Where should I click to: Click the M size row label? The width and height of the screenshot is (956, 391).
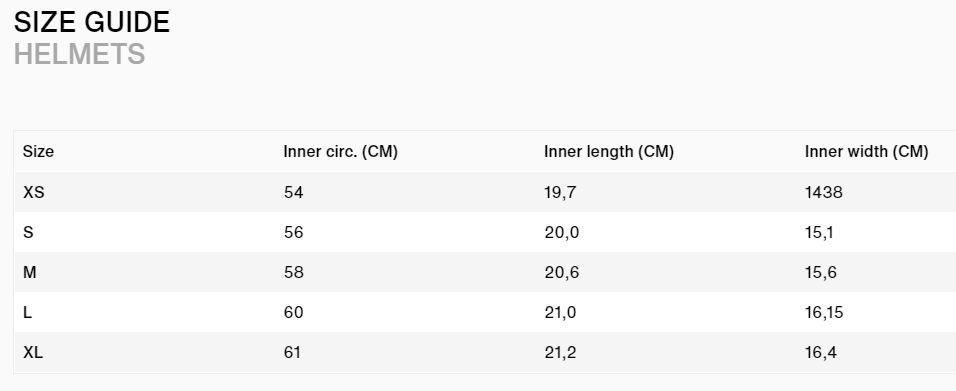pyautogui.click(x=30, y=272)
